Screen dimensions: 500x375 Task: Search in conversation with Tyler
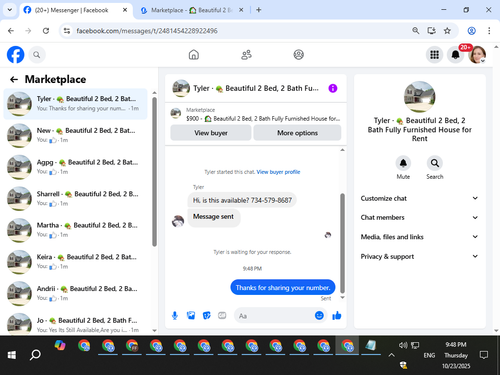pos(435,163)
